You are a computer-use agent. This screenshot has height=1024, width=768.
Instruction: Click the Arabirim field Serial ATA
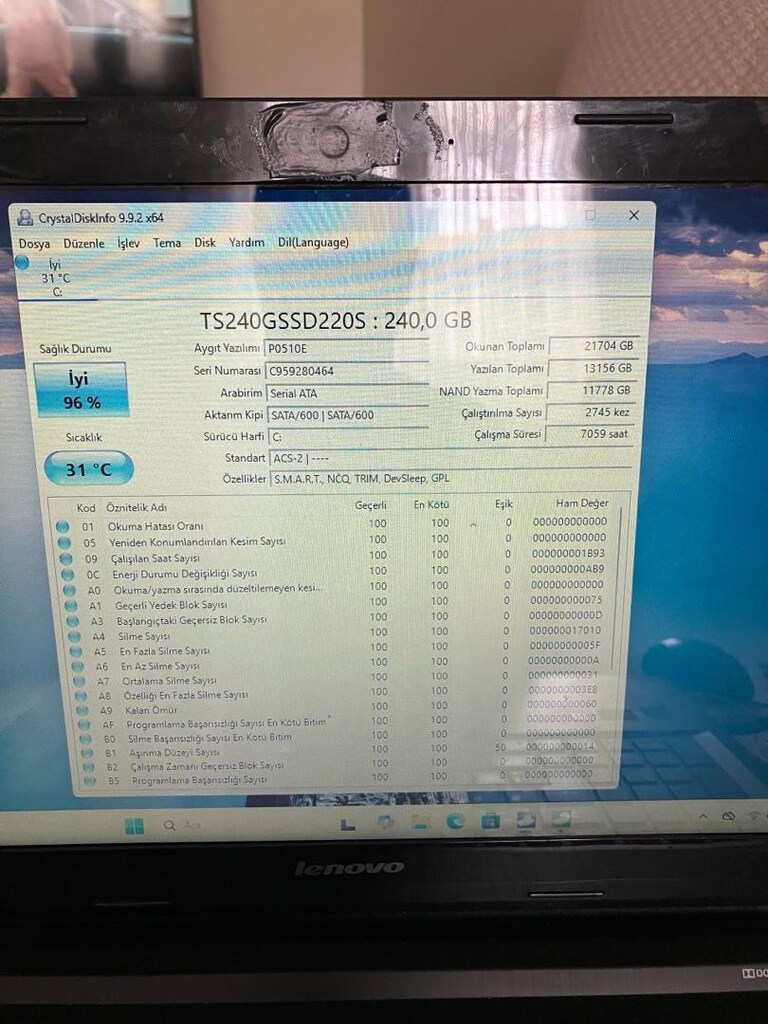click(x=346, y=393)
